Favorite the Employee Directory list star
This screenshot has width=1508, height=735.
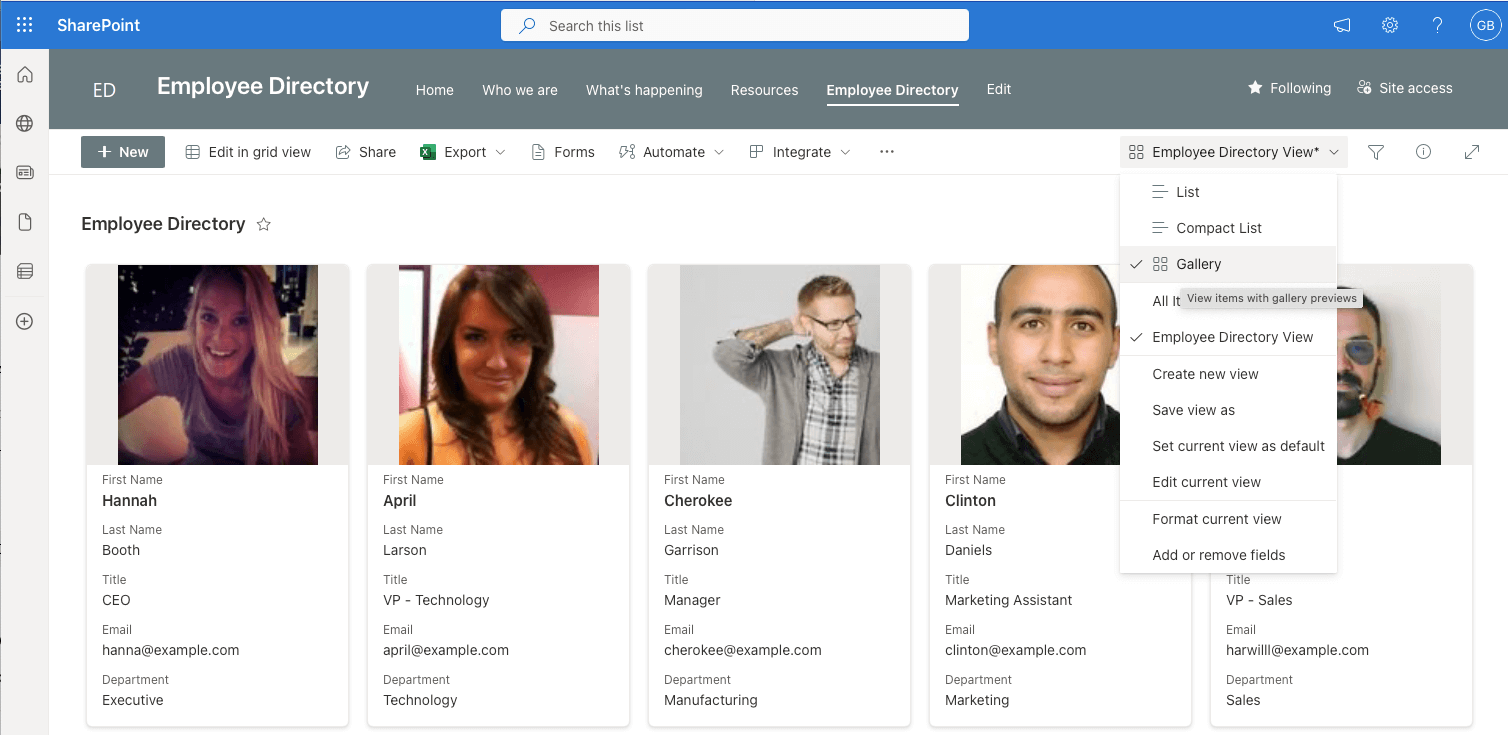point(263,223)
